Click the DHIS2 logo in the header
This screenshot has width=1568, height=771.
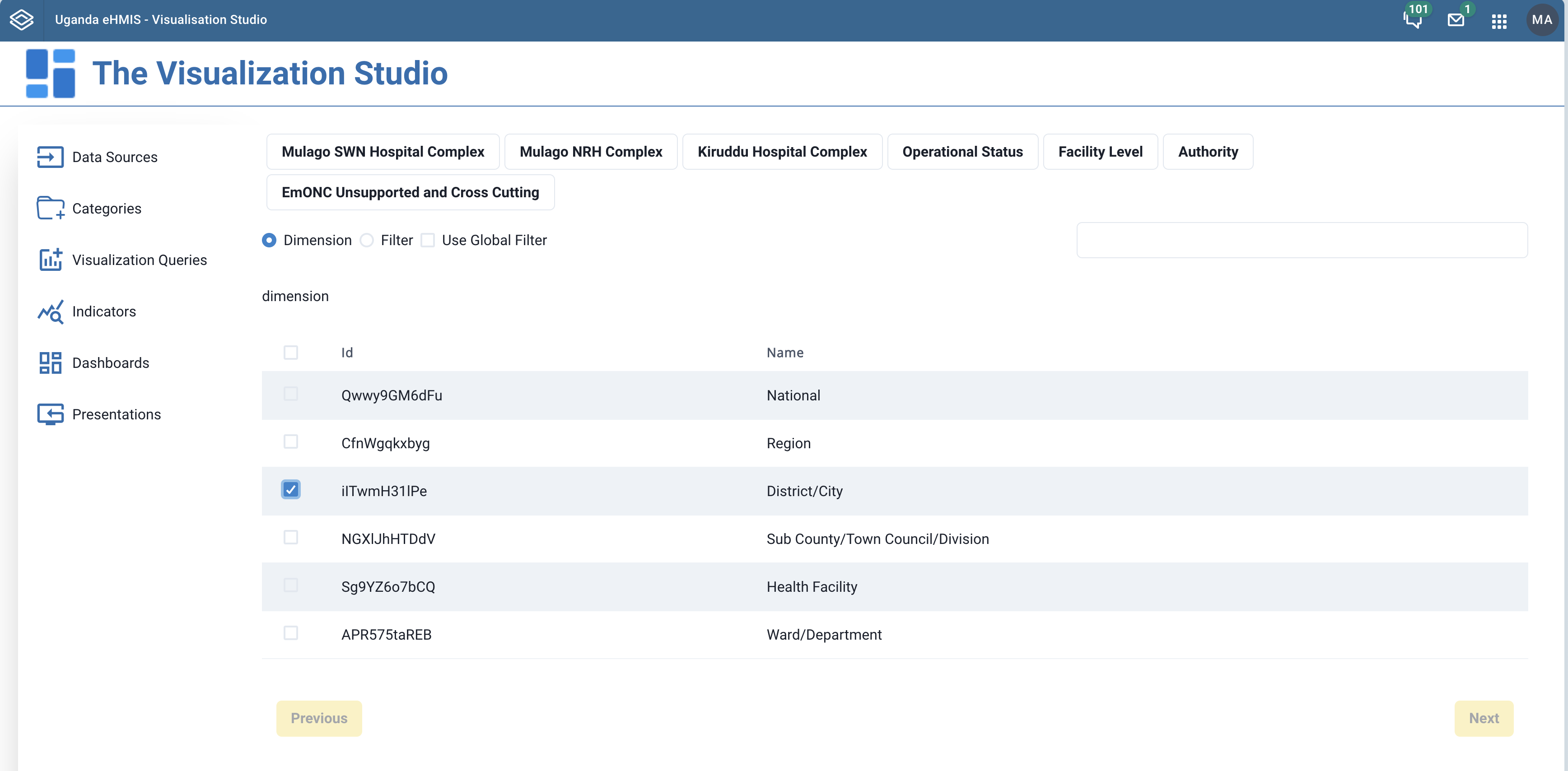tap(22, 19)
